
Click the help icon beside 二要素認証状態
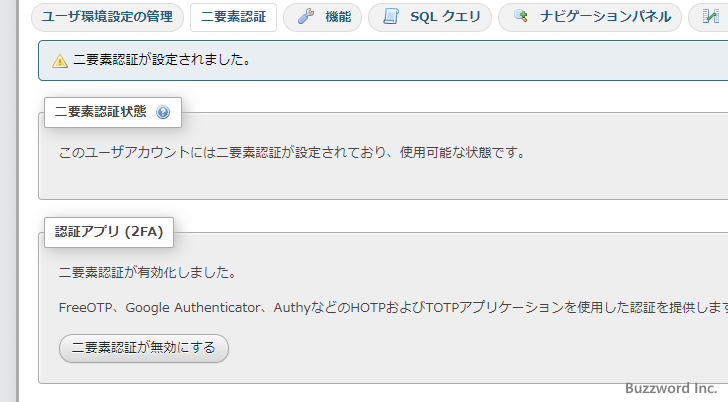coord(163,112)
